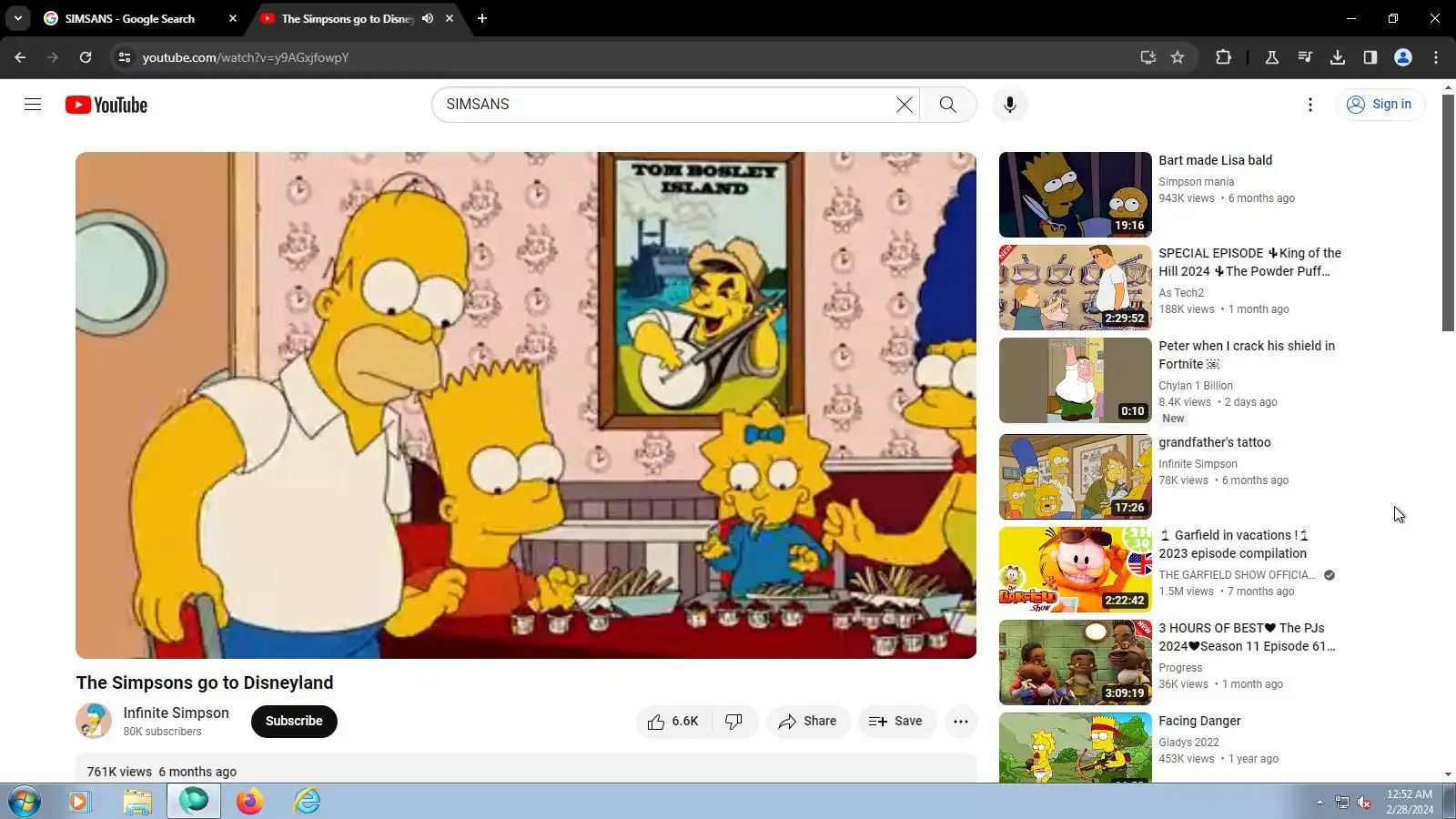The width and height of the screenshot is (1456, 819).
Task: Select The Simpsons go to Disneyland tab
Action: (348, 18)
